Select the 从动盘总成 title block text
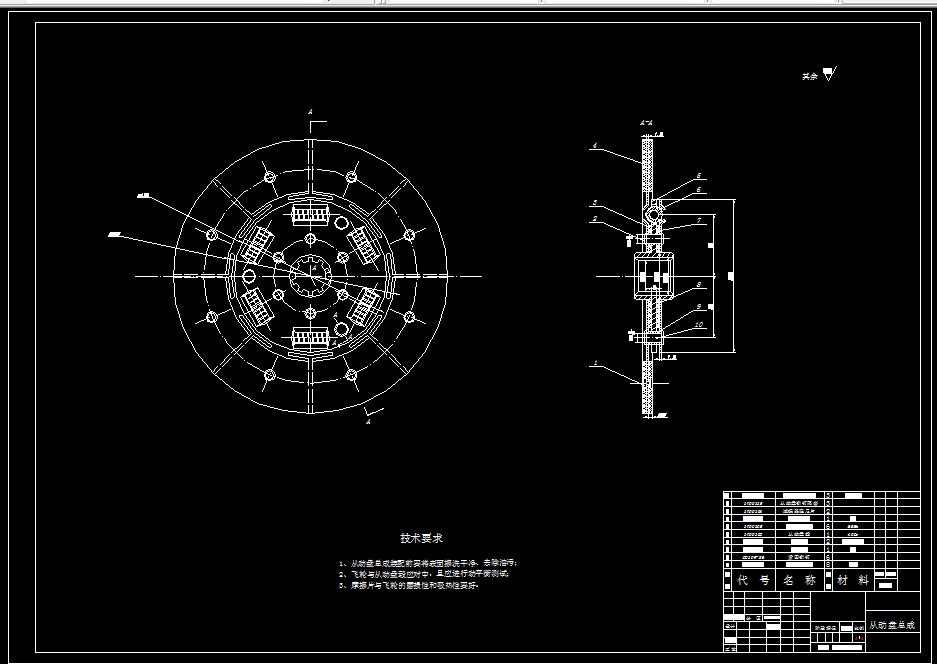The width and height of the screenshot is (937, 664). [892, 625]
